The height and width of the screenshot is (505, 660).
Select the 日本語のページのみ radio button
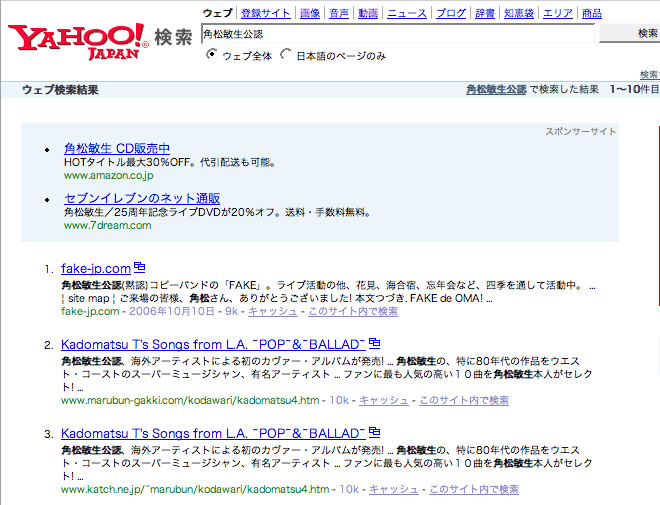(x=286, y=55)
